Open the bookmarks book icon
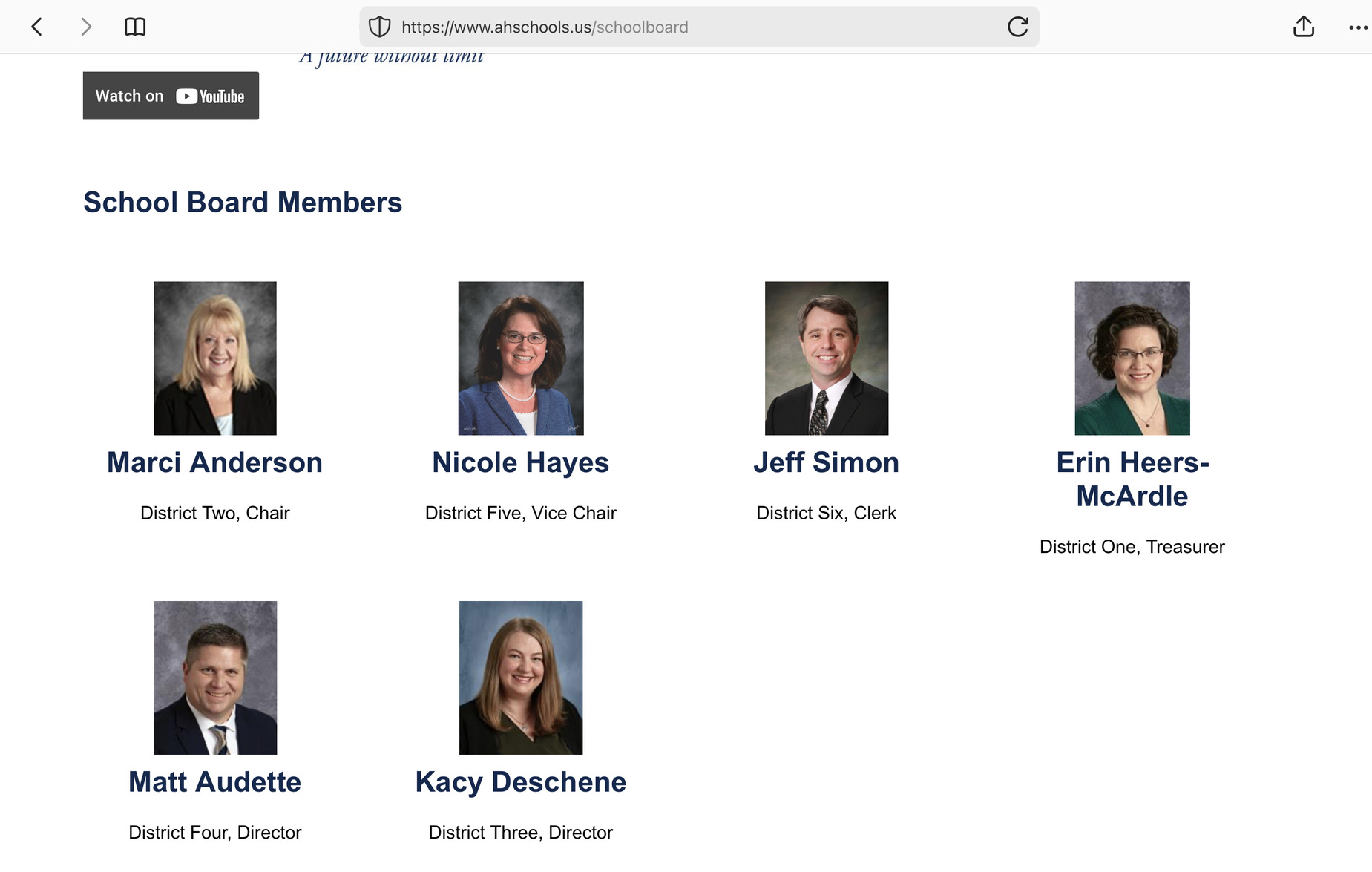Screen dimensions: 1372x872 point(135,27)
